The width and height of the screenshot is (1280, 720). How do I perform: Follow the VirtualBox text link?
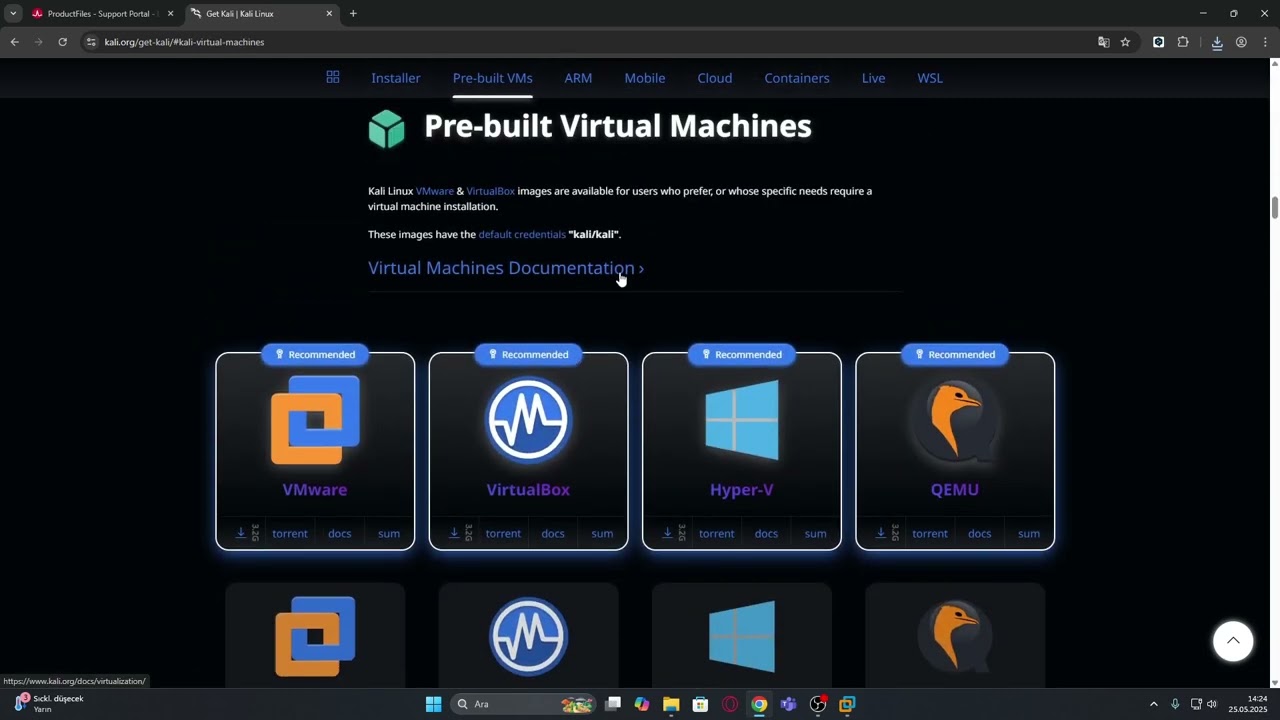(x=490, y=191)
